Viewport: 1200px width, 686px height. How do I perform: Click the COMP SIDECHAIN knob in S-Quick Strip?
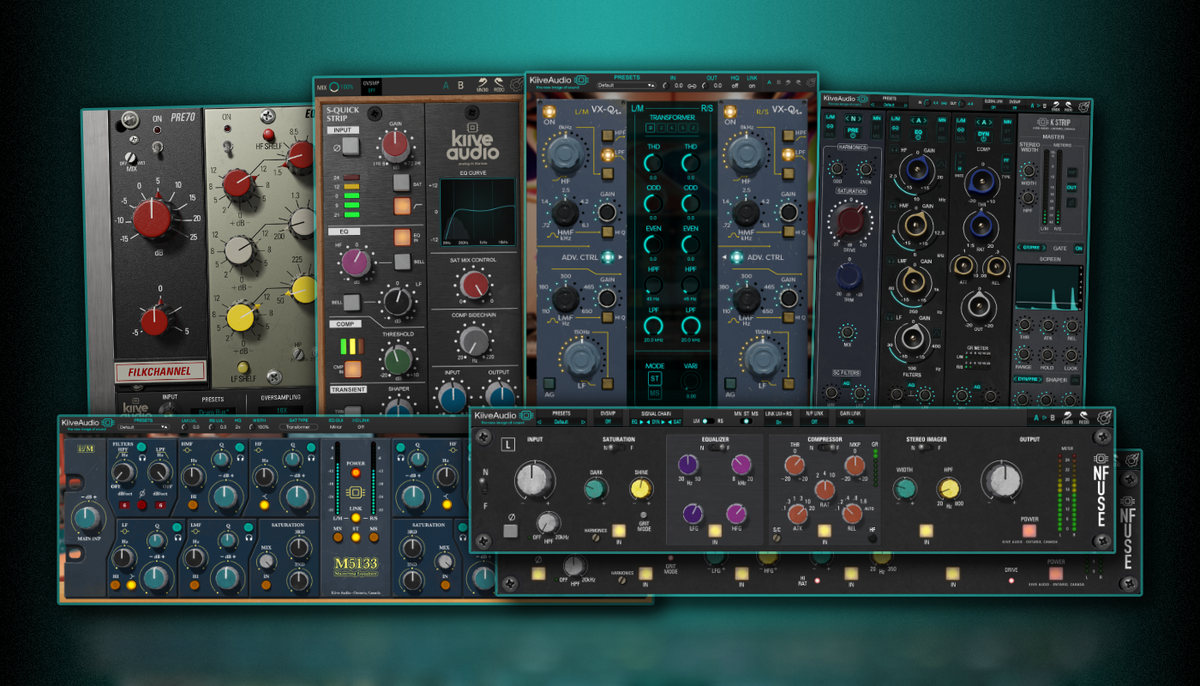(x=473, y=341)
